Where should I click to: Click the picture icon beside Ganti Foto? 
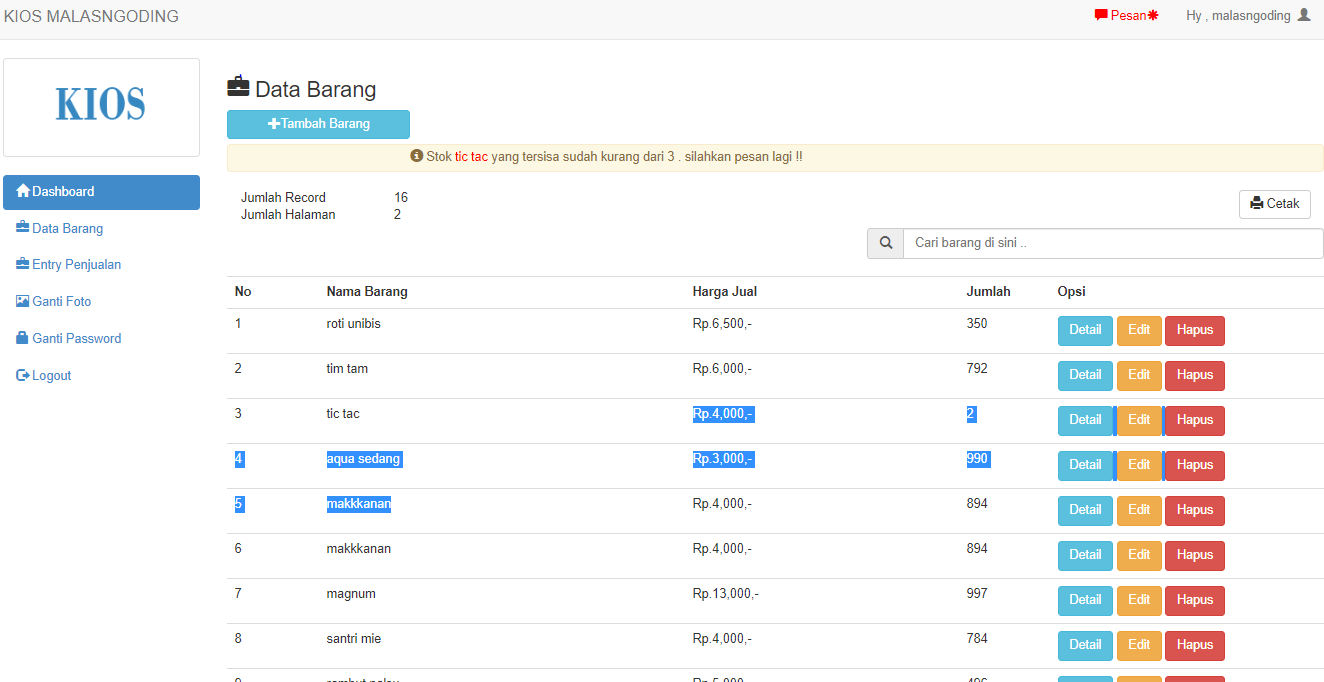(23, 301)
